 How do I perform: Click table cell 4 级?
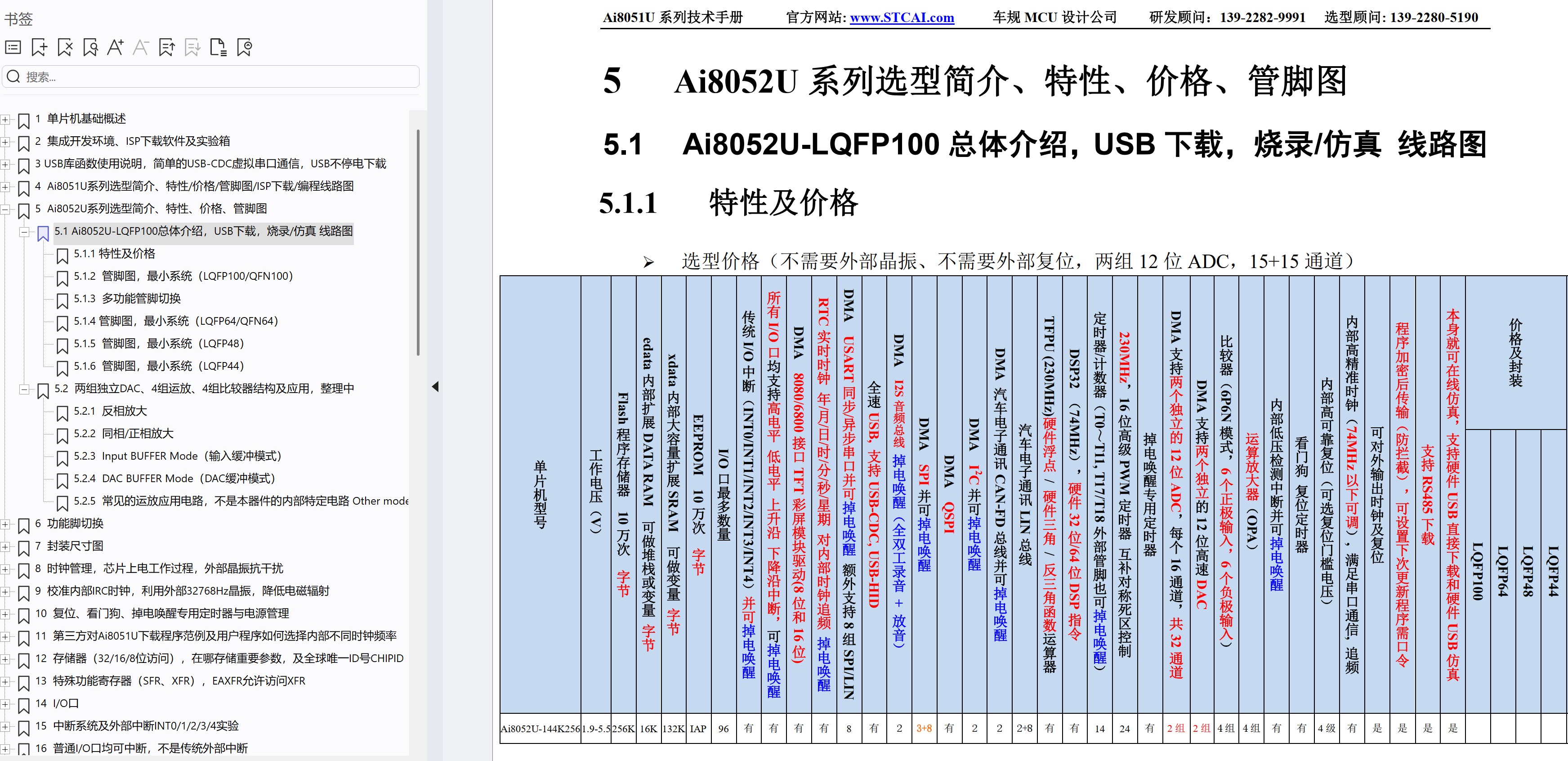click(x=1327, y=729)
